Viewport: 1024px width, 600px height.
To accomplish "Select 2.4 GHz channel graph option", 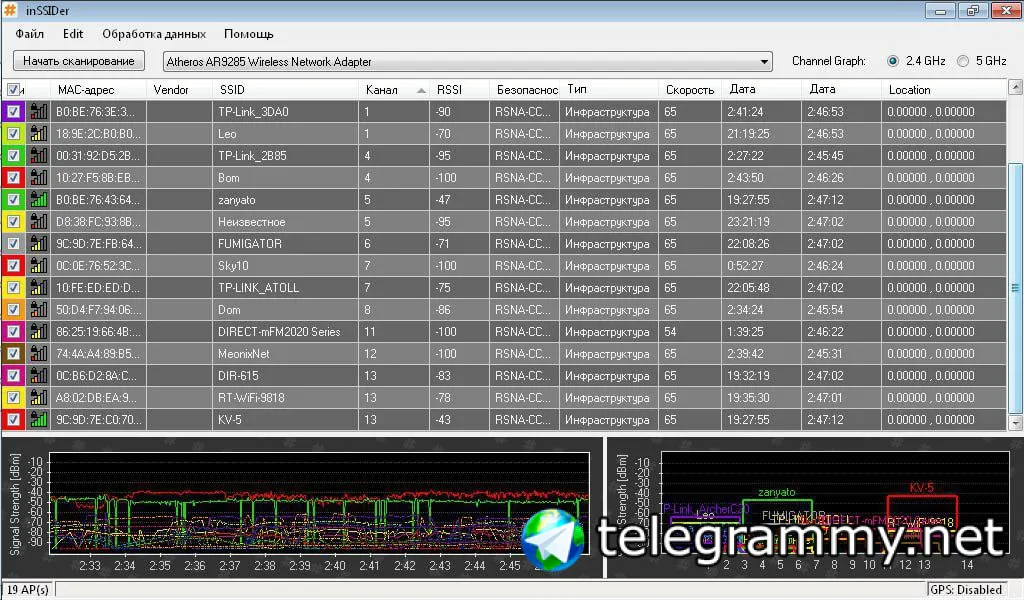I will [x=893, y=61].
